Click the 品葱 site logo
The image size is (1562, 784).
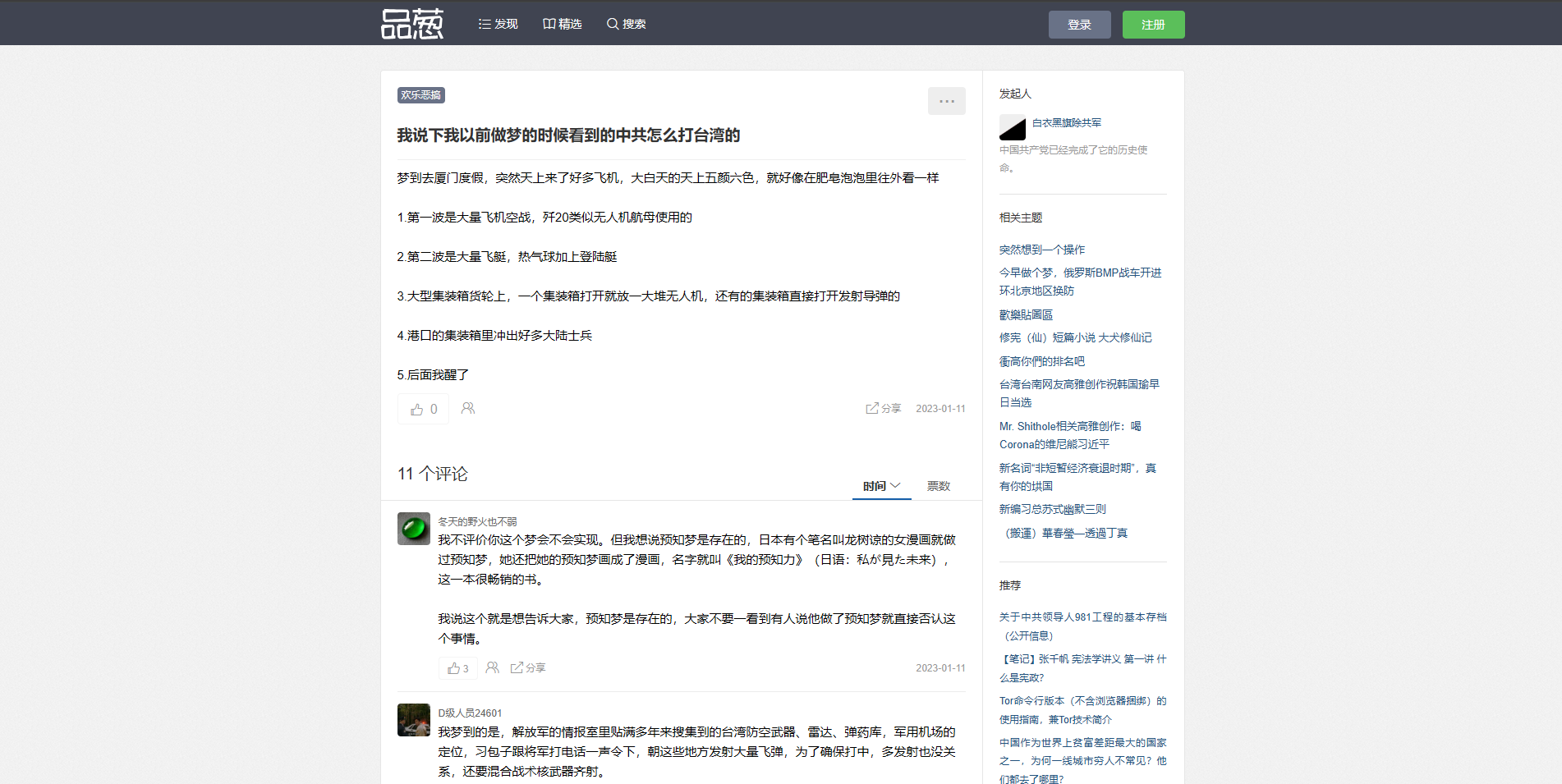[x=412, y=24]
